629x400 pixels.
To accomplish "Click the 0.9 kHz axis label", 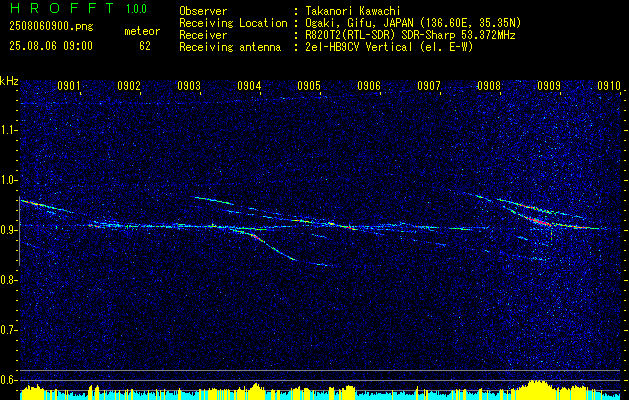I will coord(7,230).
